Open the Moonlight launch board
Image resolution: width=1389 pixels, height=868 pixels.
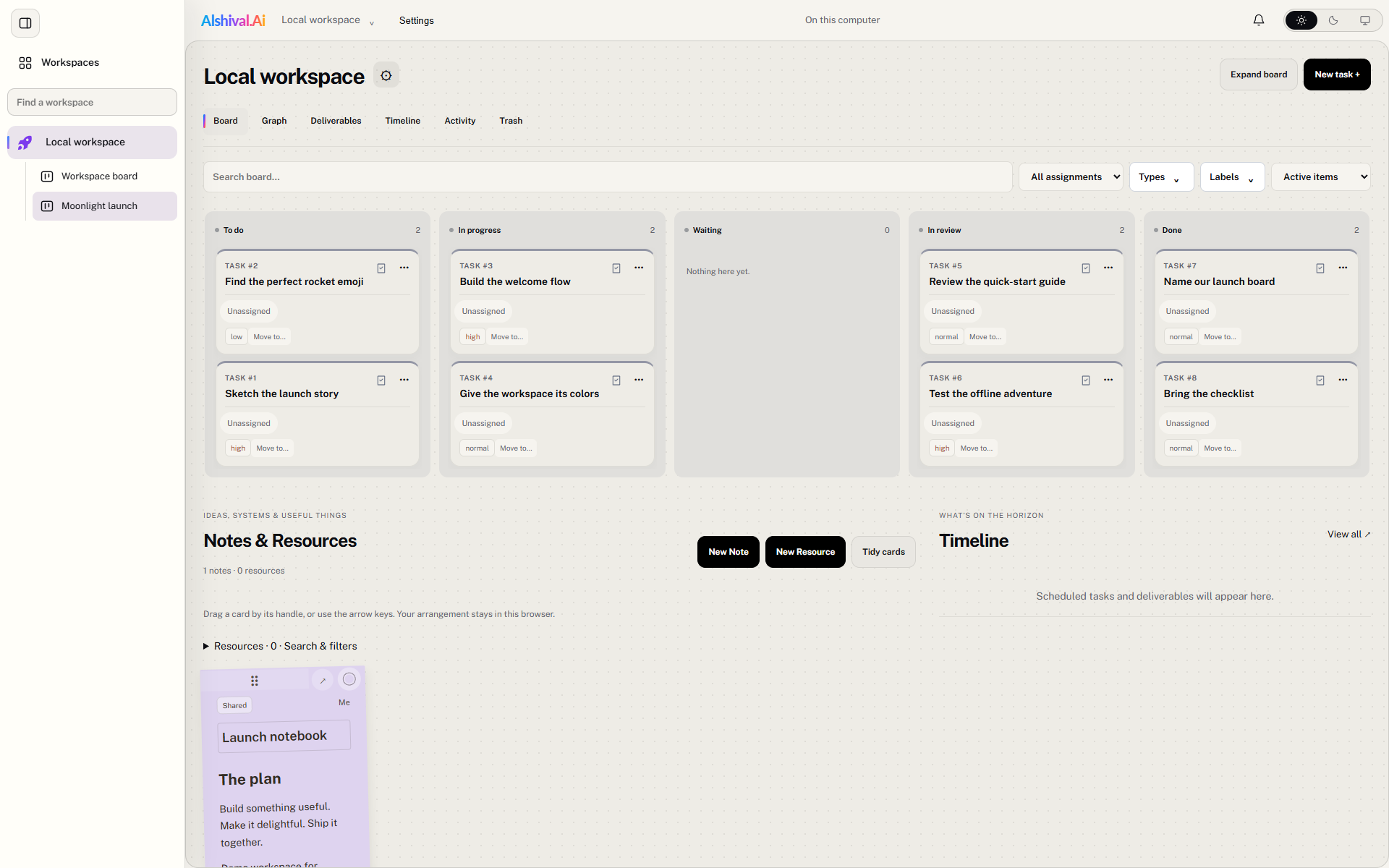click(105, 206)
